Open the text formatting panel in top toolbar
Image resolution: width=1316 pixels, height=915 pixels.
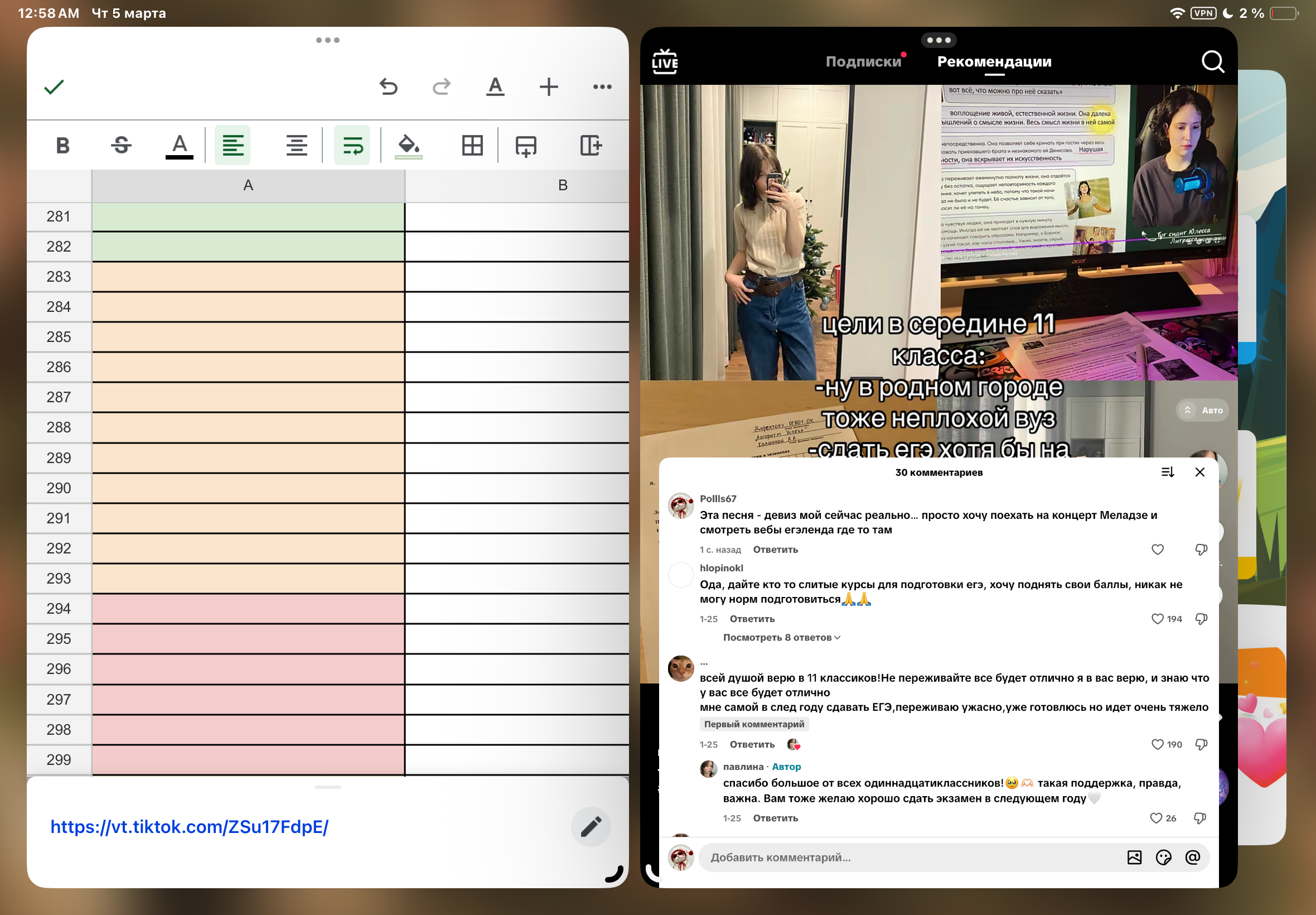[x=495, y=87]
